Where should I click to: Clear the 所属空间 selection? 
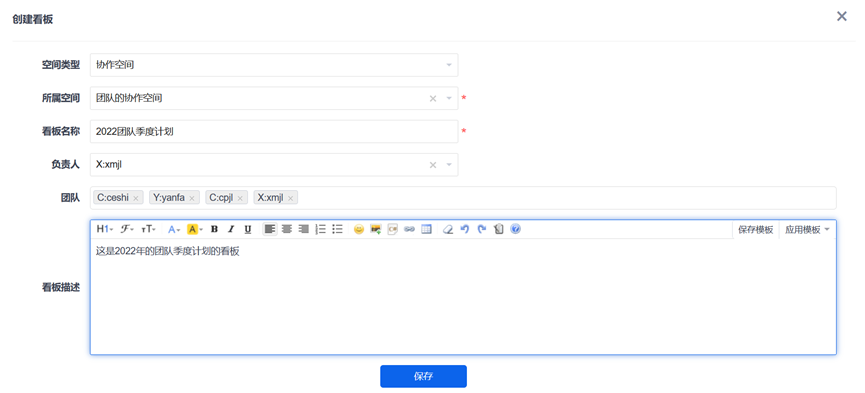433,98
